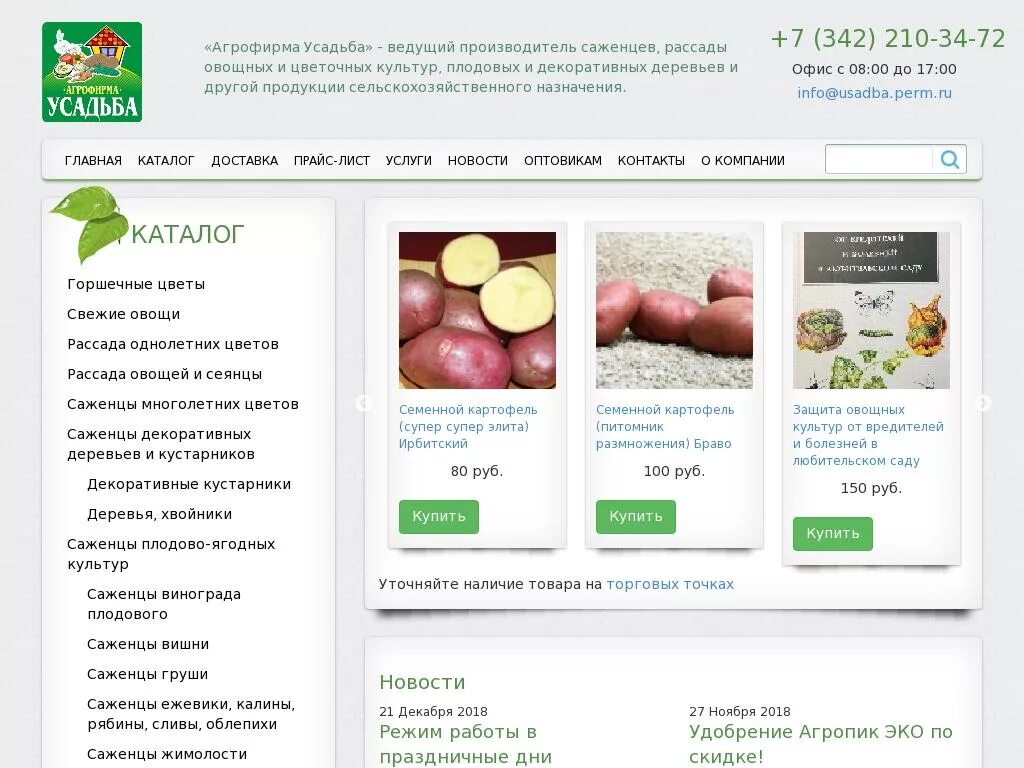Follow the торговых точках link

pos(670,584)
